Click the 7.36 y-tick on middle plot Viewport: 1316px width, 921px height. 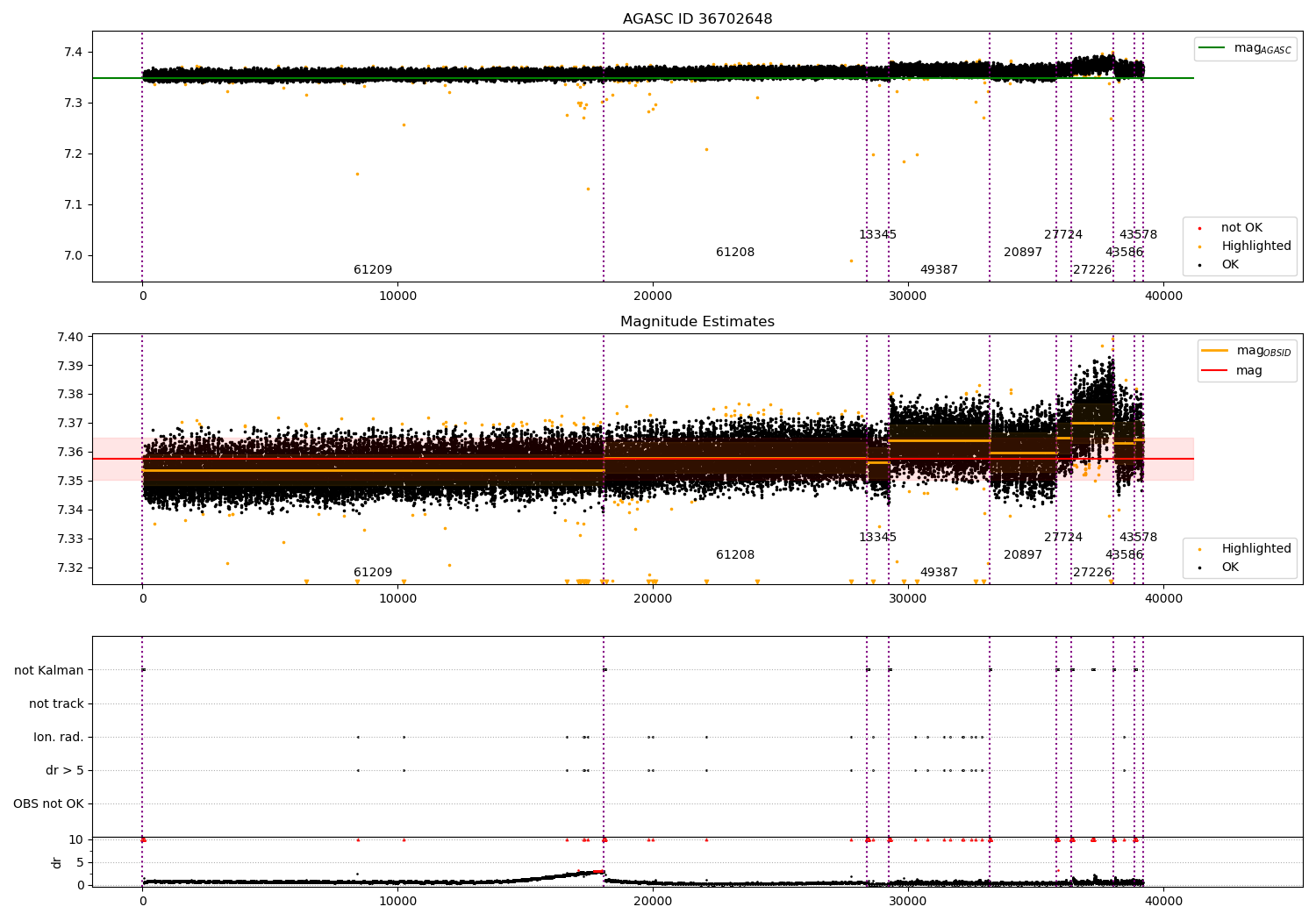coord(70,452)
